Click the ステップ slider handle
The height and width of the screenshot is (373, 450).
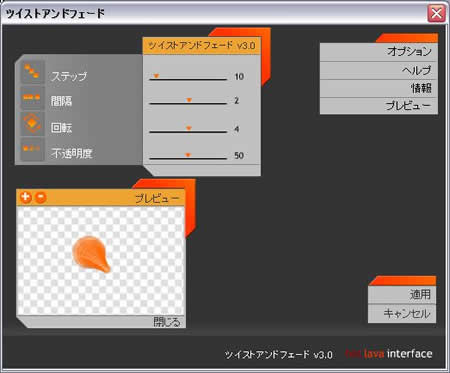pos(156,76)
